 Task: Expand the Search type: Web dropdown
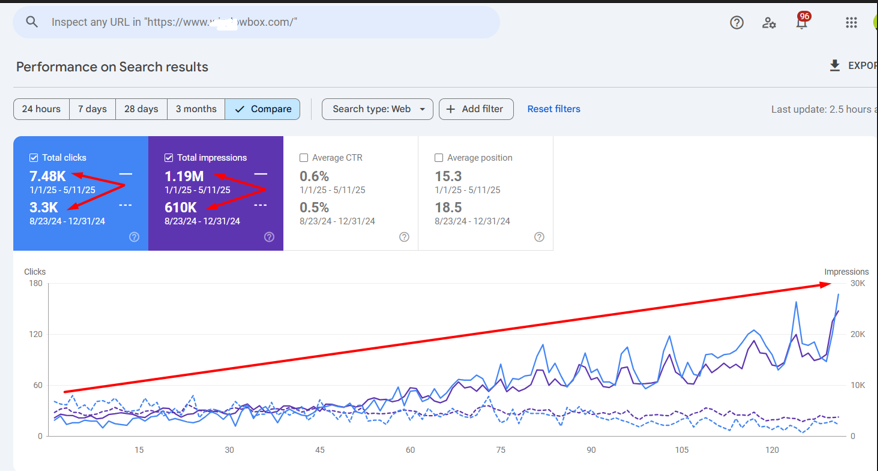tap(379, 109)
